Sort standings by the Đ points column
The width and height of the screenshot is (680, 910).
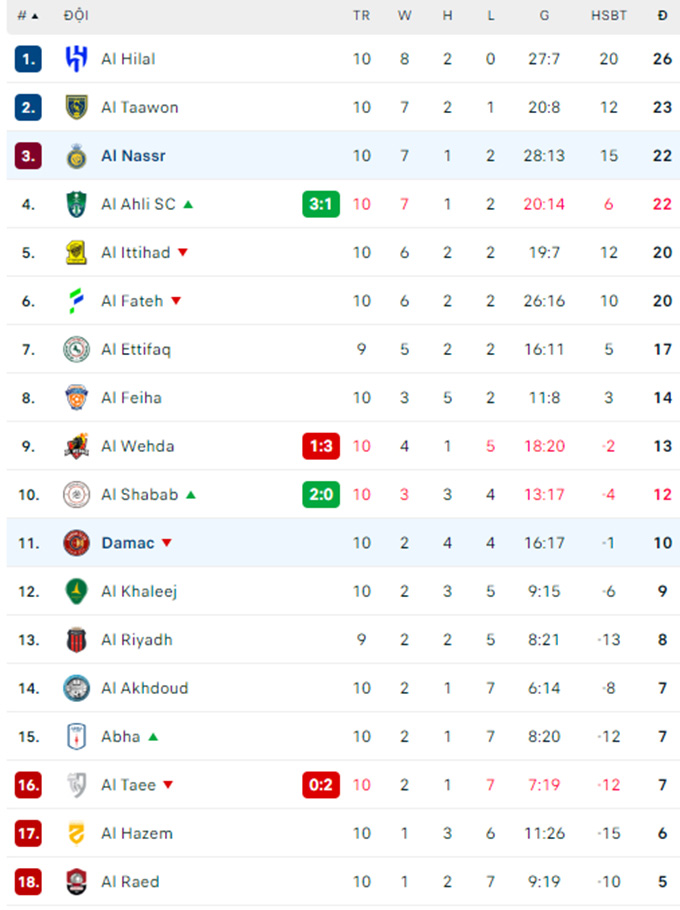coord(662,16)
